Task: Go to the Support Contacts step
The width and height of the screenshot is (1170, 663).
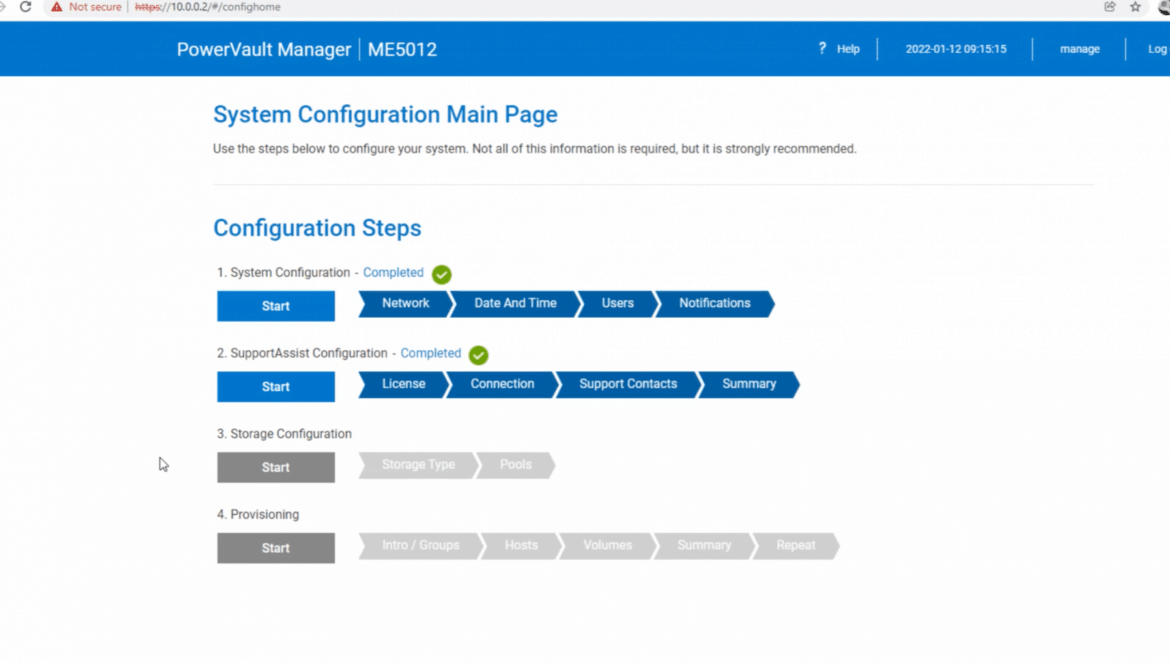Action: (x=628, y=384)
